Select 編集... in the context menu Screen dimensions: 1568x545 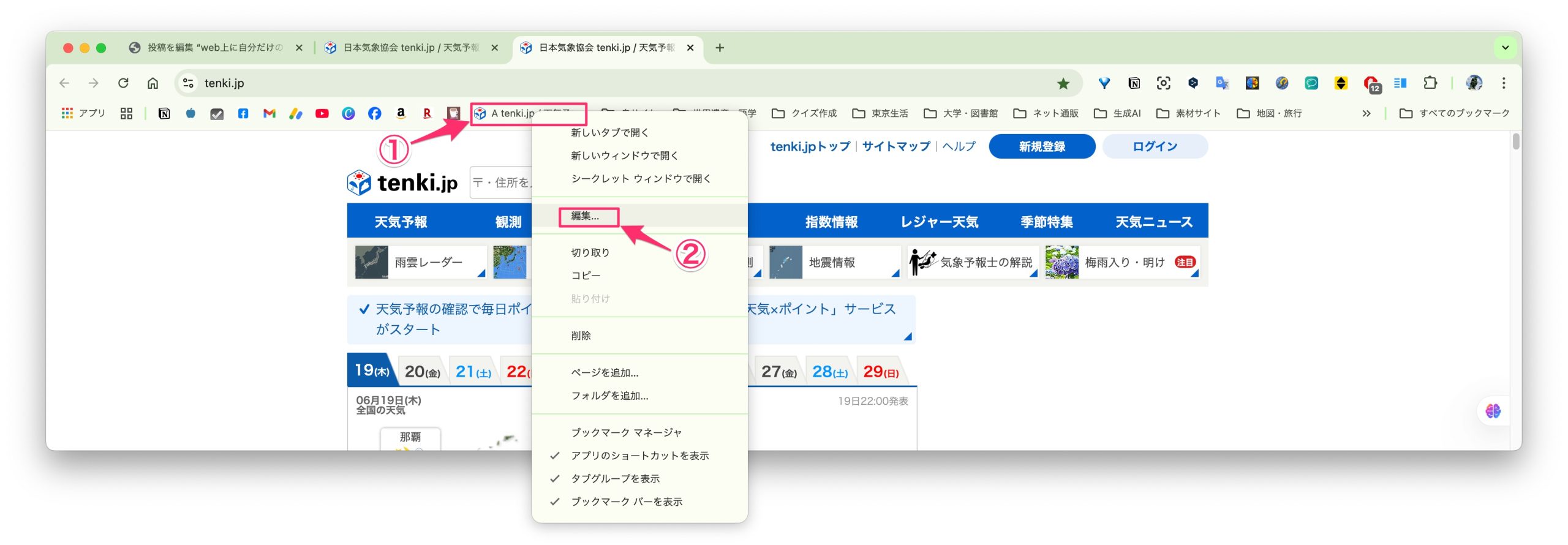coord(639,216)
